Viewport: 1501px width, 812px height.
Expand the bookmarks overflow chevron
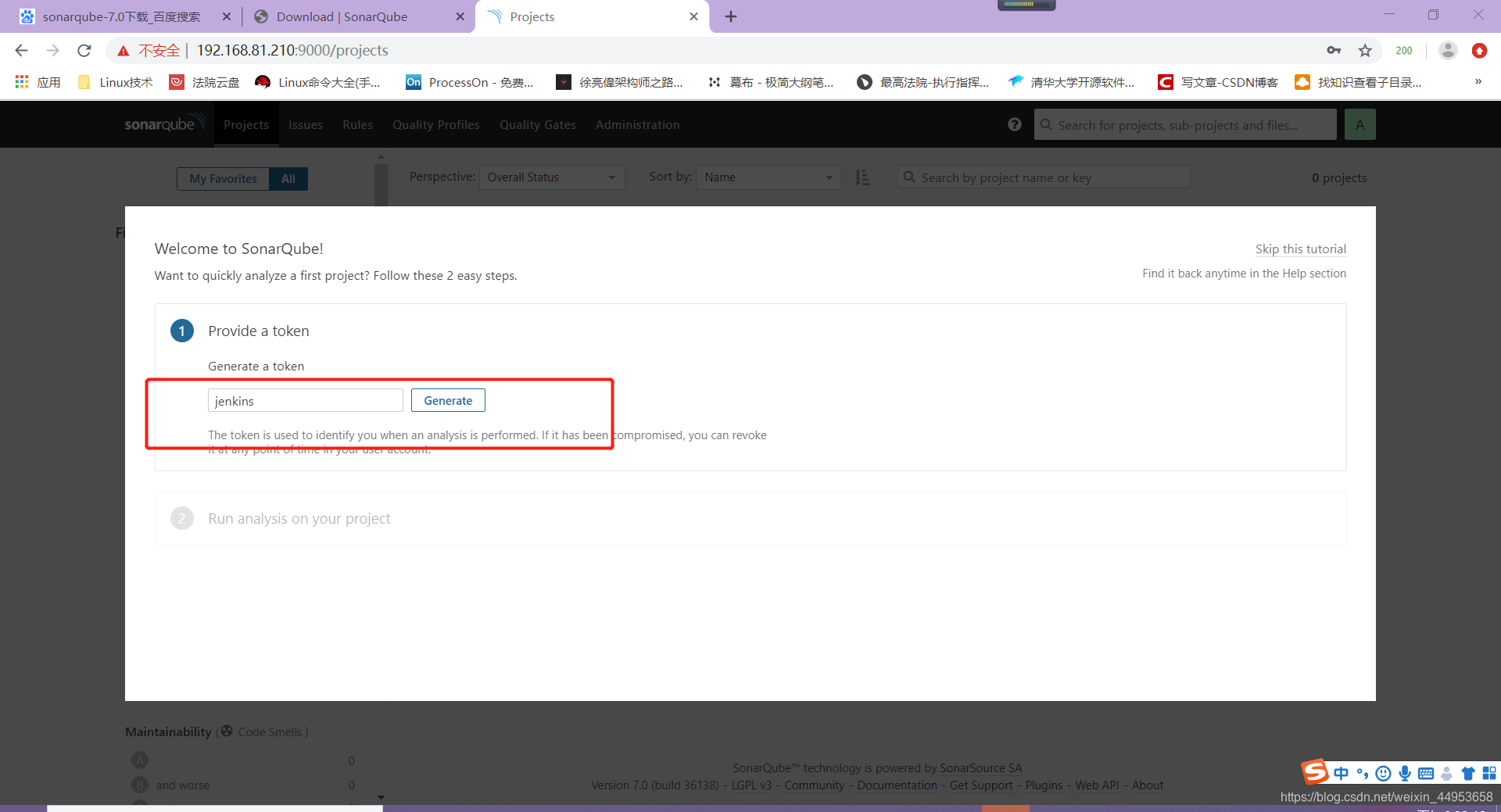tap(1478, 81)
